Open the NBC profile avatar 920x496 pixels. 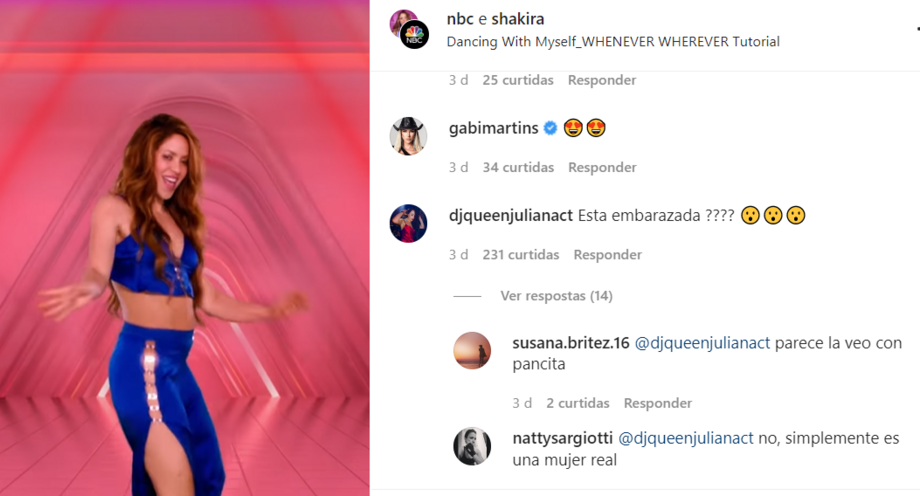click(x=414, y=35)
